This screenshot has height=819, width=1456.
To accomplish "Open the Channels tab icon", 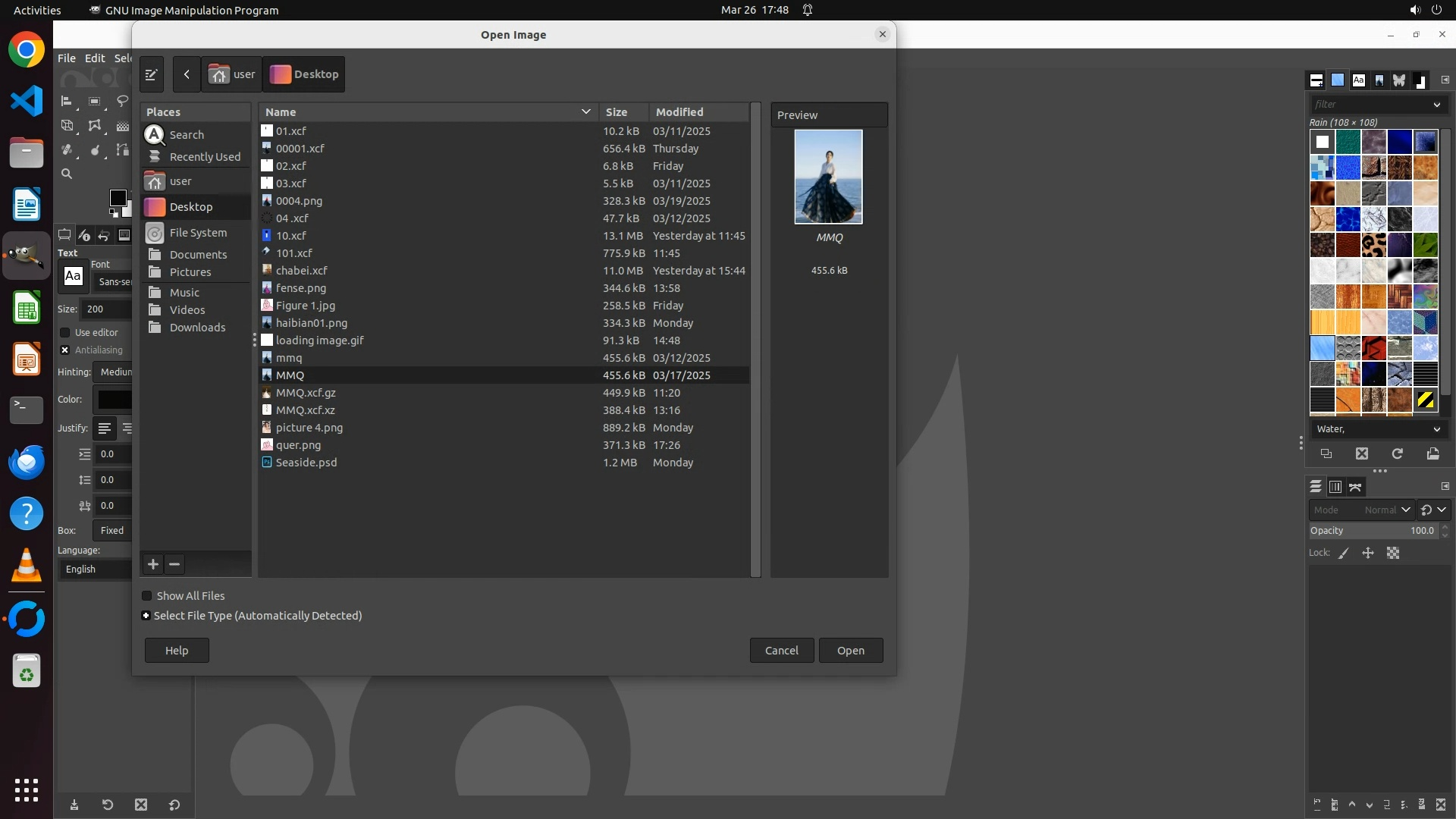I will point(1335,487).
